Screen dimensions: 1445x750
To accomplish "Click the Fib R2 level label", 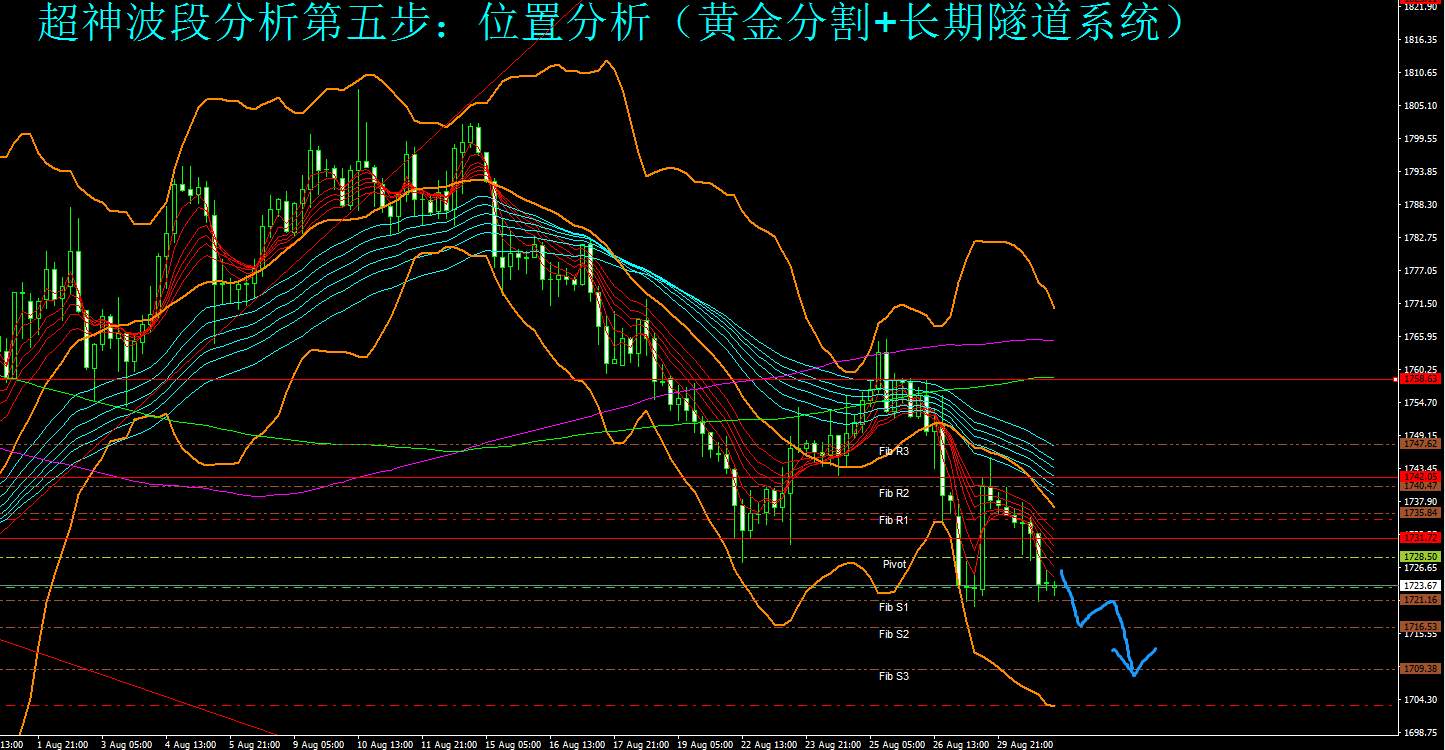I will click(894, 493).
